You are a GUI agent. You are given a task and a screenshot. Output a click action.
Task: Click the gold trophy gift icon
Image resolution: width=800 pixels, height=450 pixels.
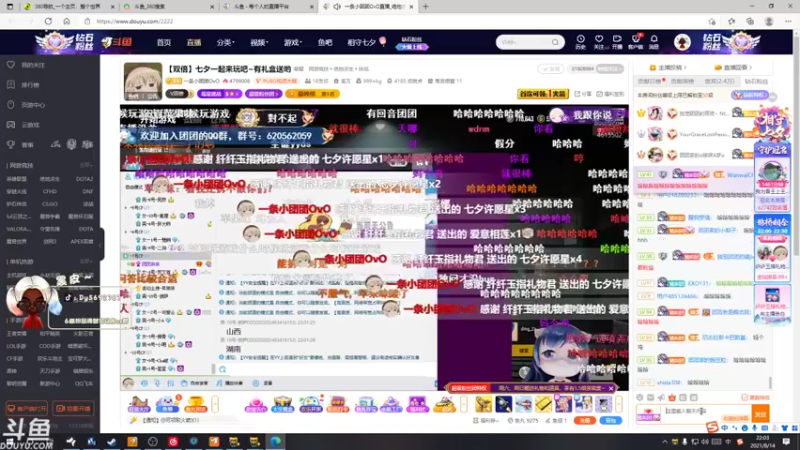point(195,404)
